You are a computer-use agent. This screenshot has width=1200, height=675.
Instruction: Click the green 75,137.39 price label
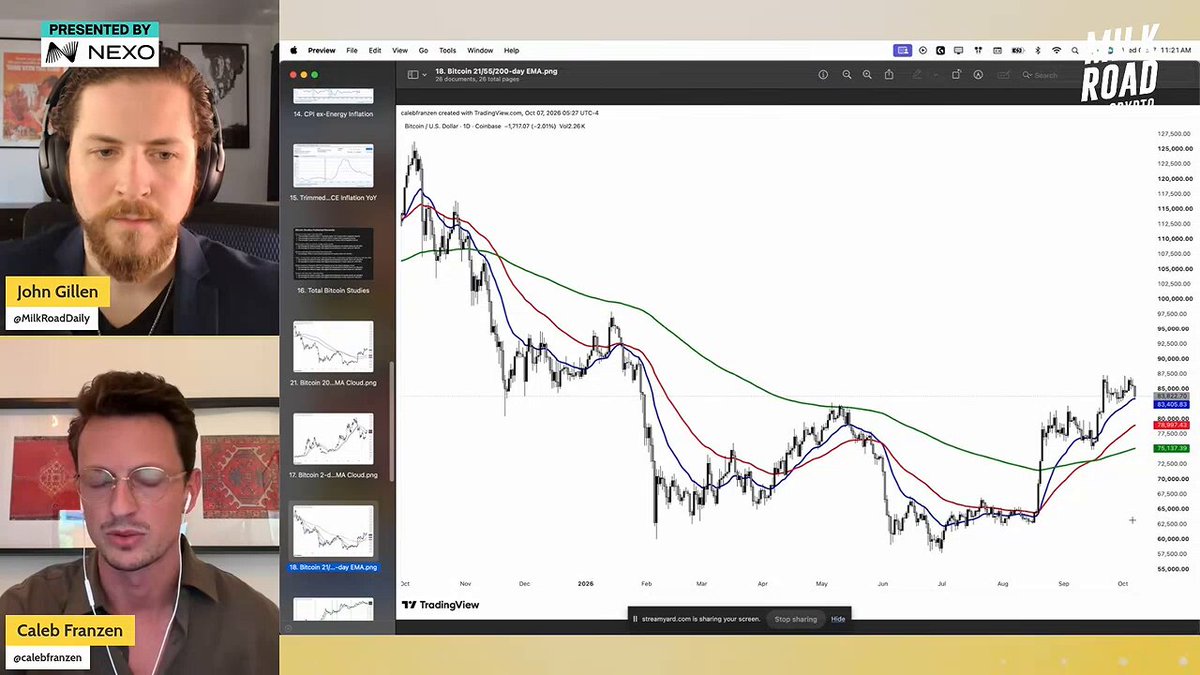pyautogui.click(x=1172, y=448)
